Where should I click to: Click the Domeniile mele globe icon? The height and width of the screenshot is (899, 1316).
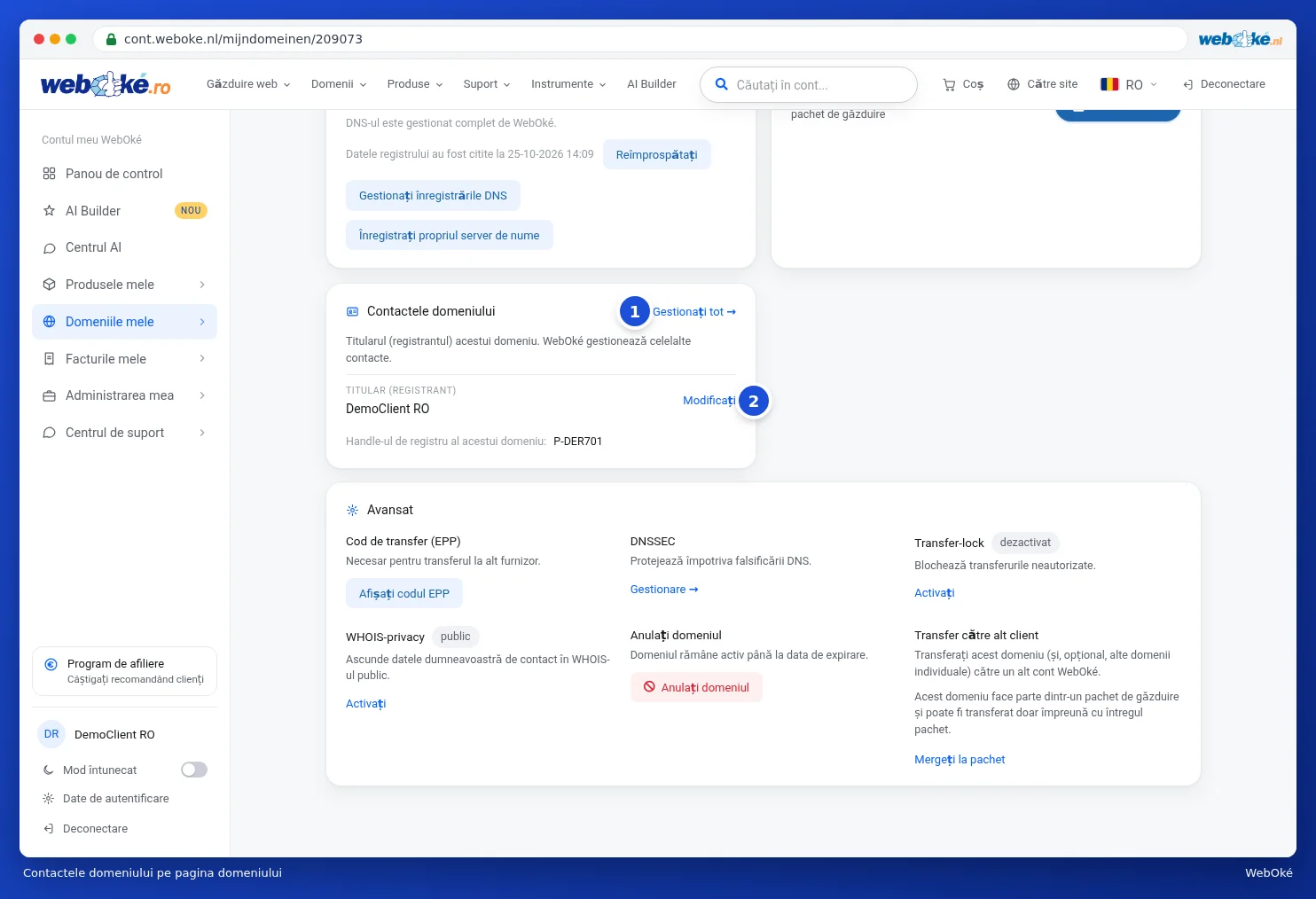tap(49, 322)
